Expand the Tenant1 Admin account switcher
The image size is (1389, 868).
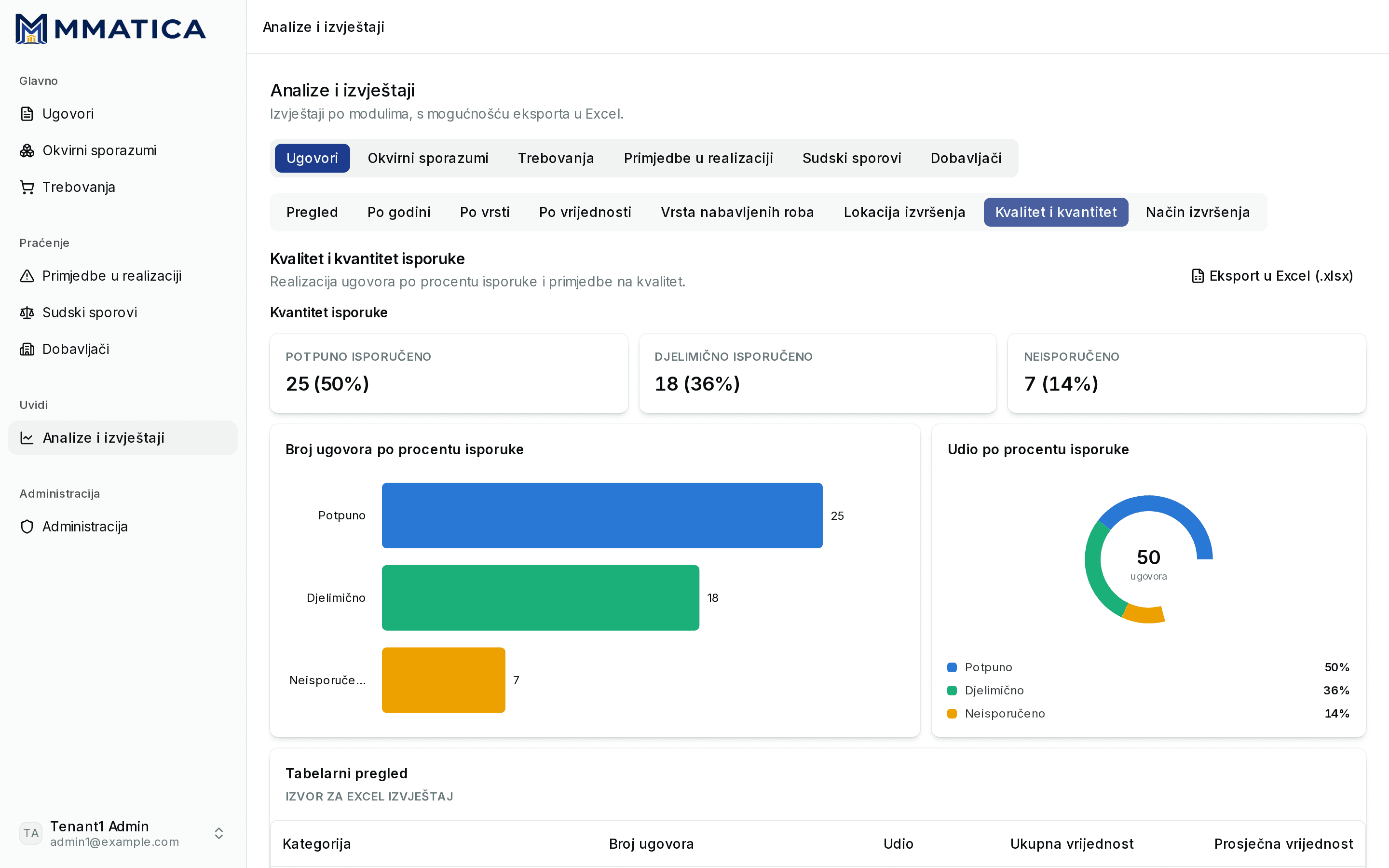(x=218, y=834)
